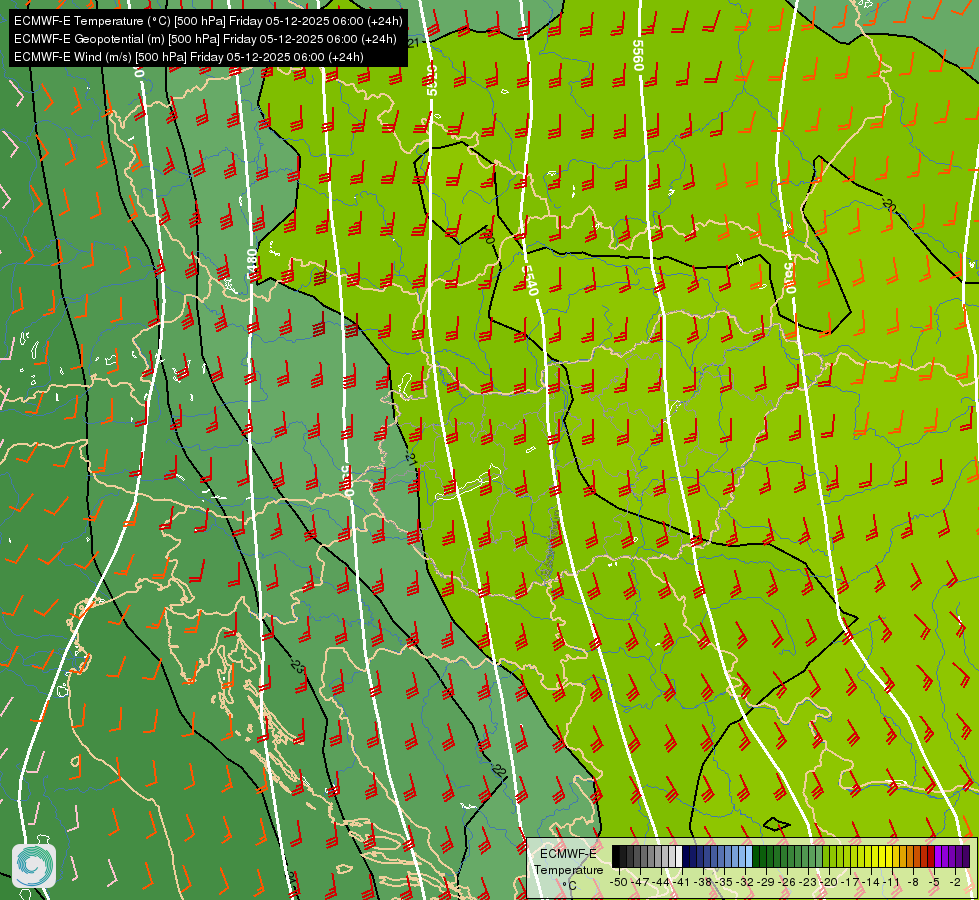Image resolution: width=979 pixels, height=900 pixels.
Task: Select the ECMWF-E Geopotential 500 hPa header line
Action: click(x=205, y=39)
